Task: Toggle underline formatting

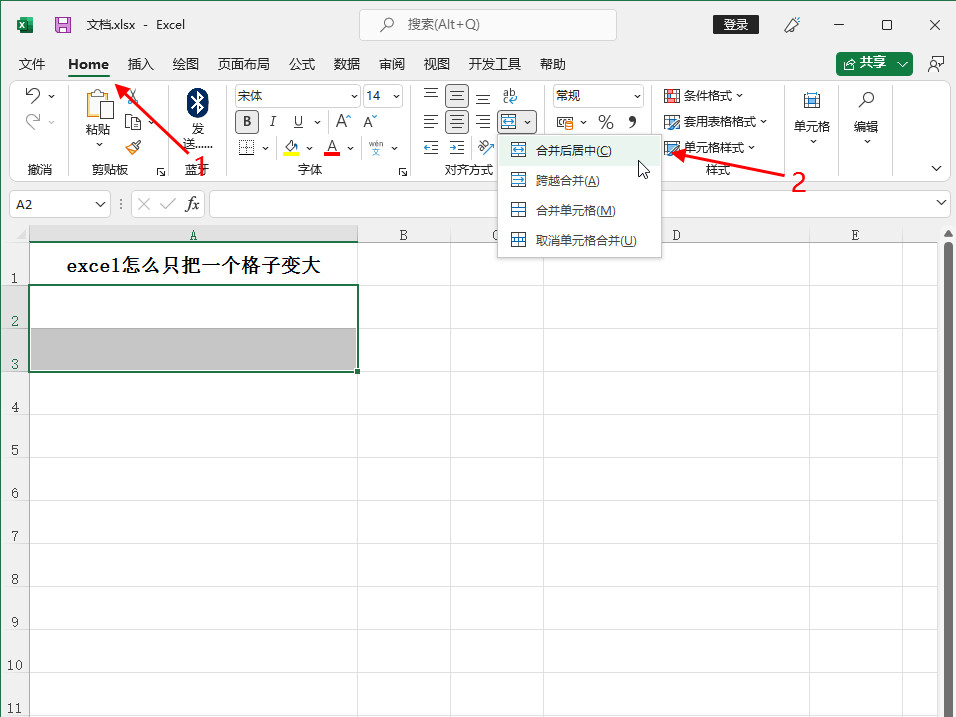Action: point(298,121)
